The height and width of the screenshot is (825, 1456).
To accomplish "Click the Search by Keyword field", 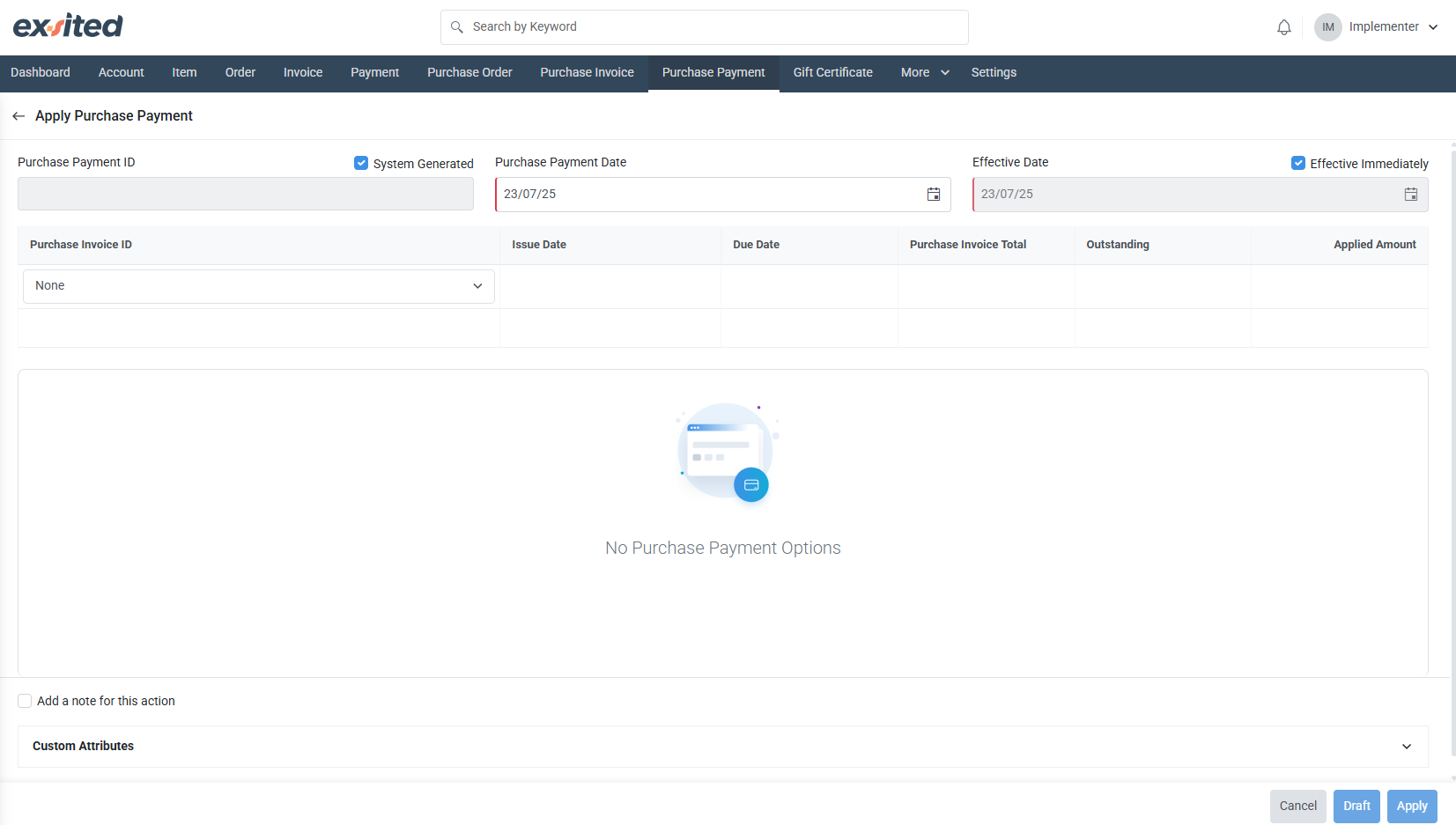I will click(705, 27).
